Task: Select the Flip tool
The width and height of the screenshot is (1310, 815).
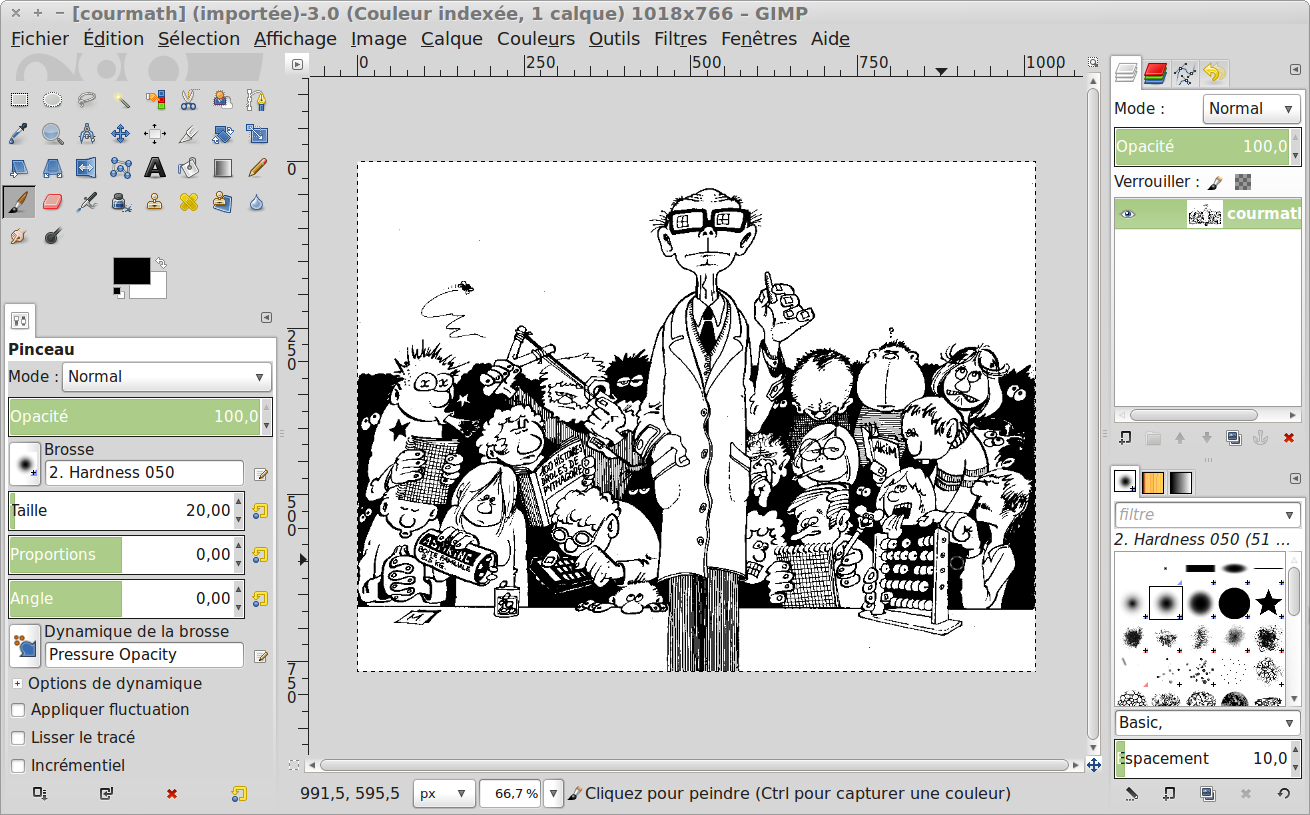Action: pos(87,168)
